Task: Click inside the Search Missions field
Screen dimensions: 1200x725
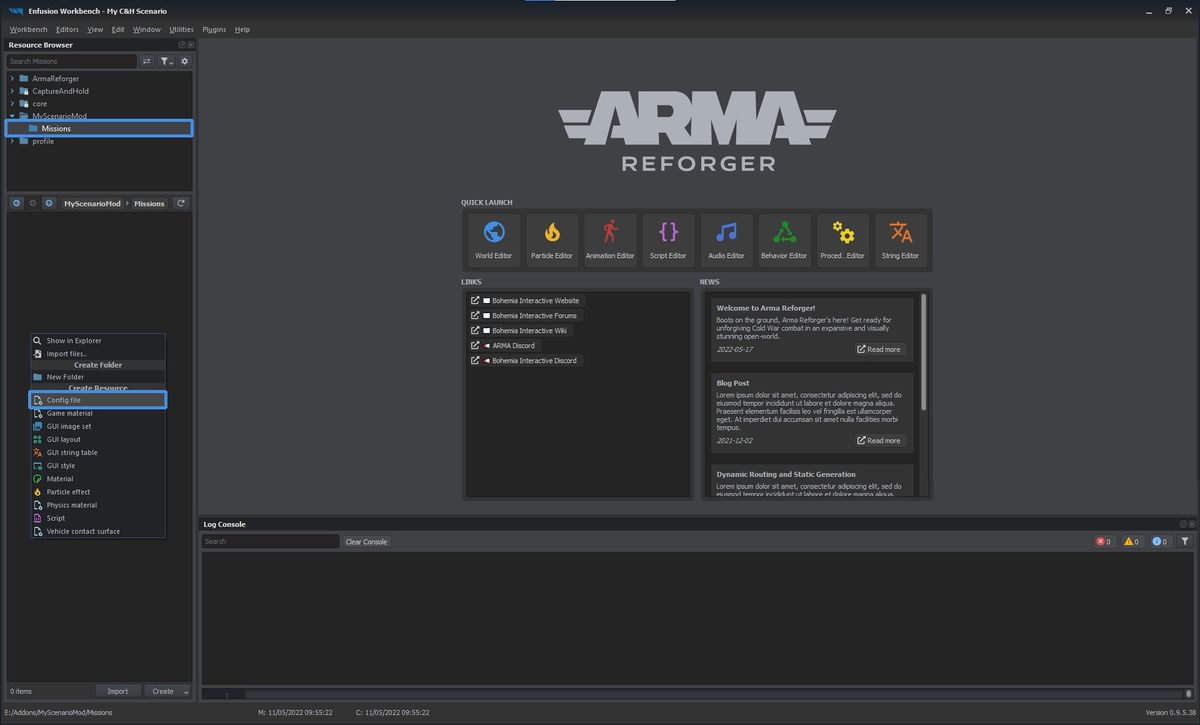Action: coord(70,61)
